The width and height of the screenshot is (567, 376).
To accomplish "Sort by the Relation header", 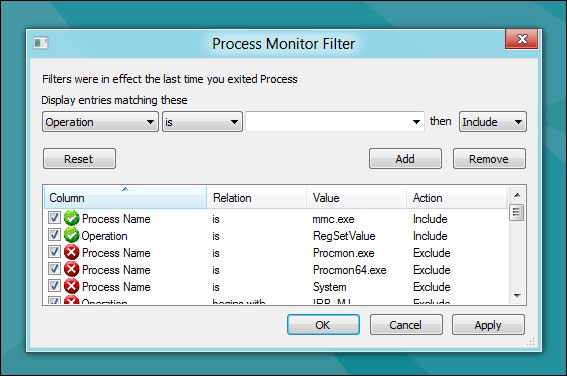I will (256, 198).
